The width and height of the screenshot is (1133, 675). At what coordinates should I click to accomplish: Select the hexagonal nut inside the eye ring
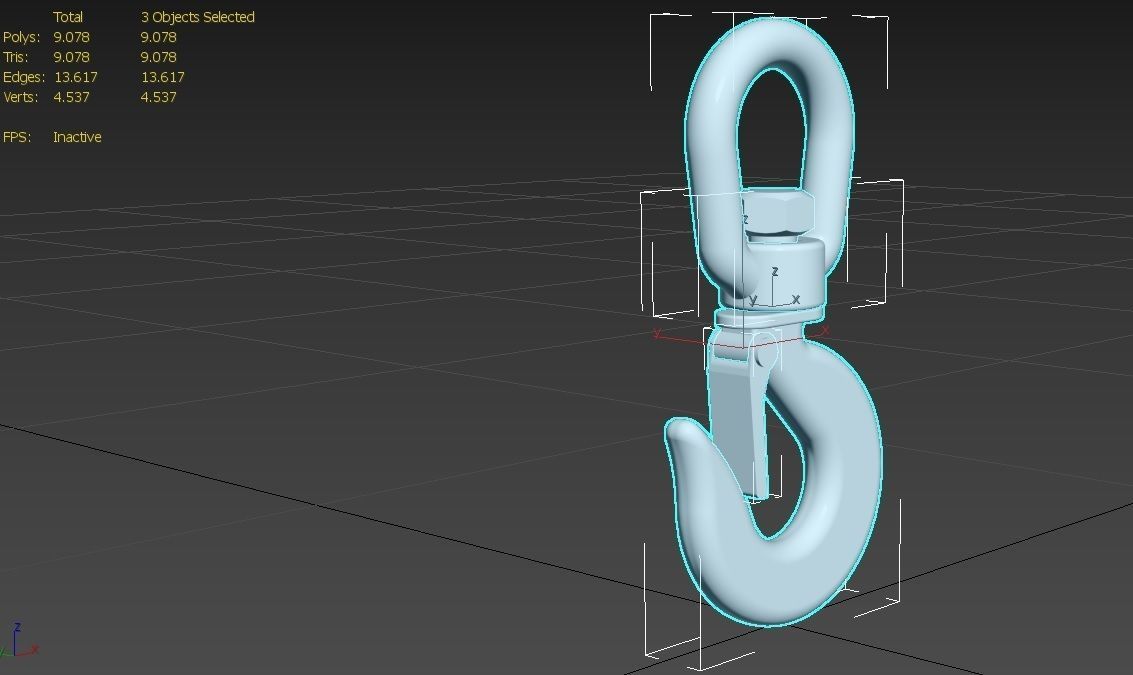[779, 211]
